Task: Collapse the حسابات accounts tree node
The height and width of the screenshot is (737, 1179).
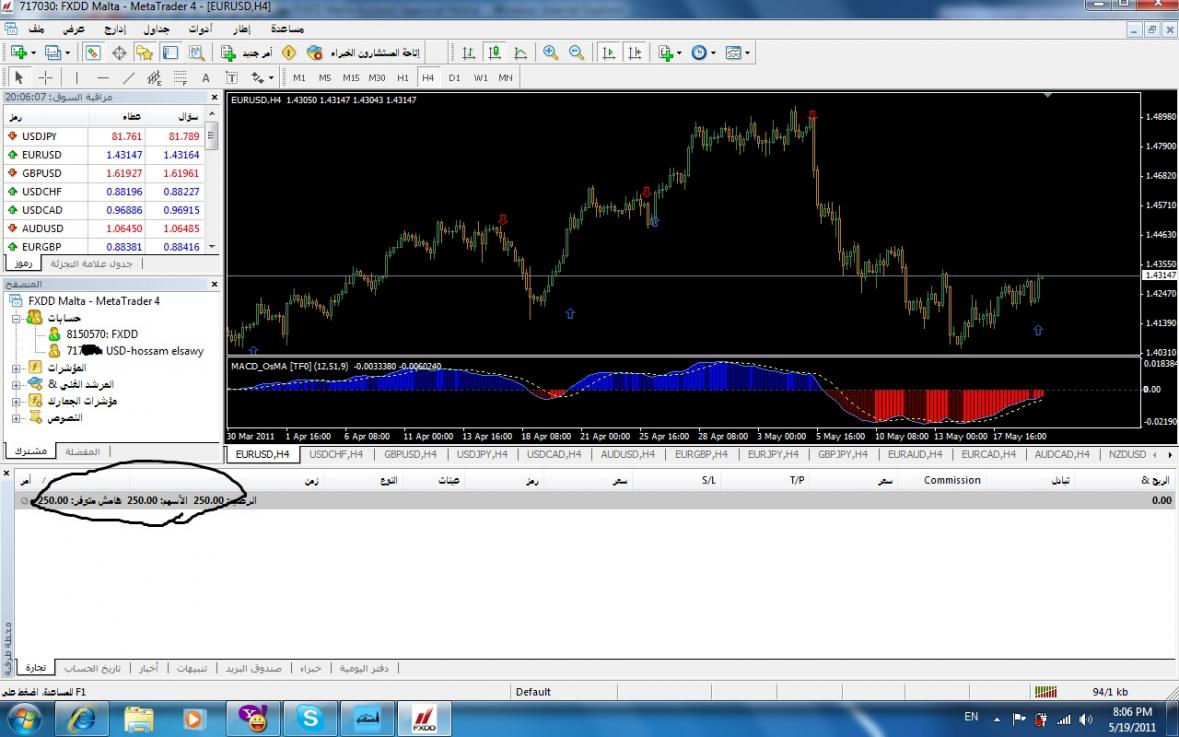Action: coord(16,318)
